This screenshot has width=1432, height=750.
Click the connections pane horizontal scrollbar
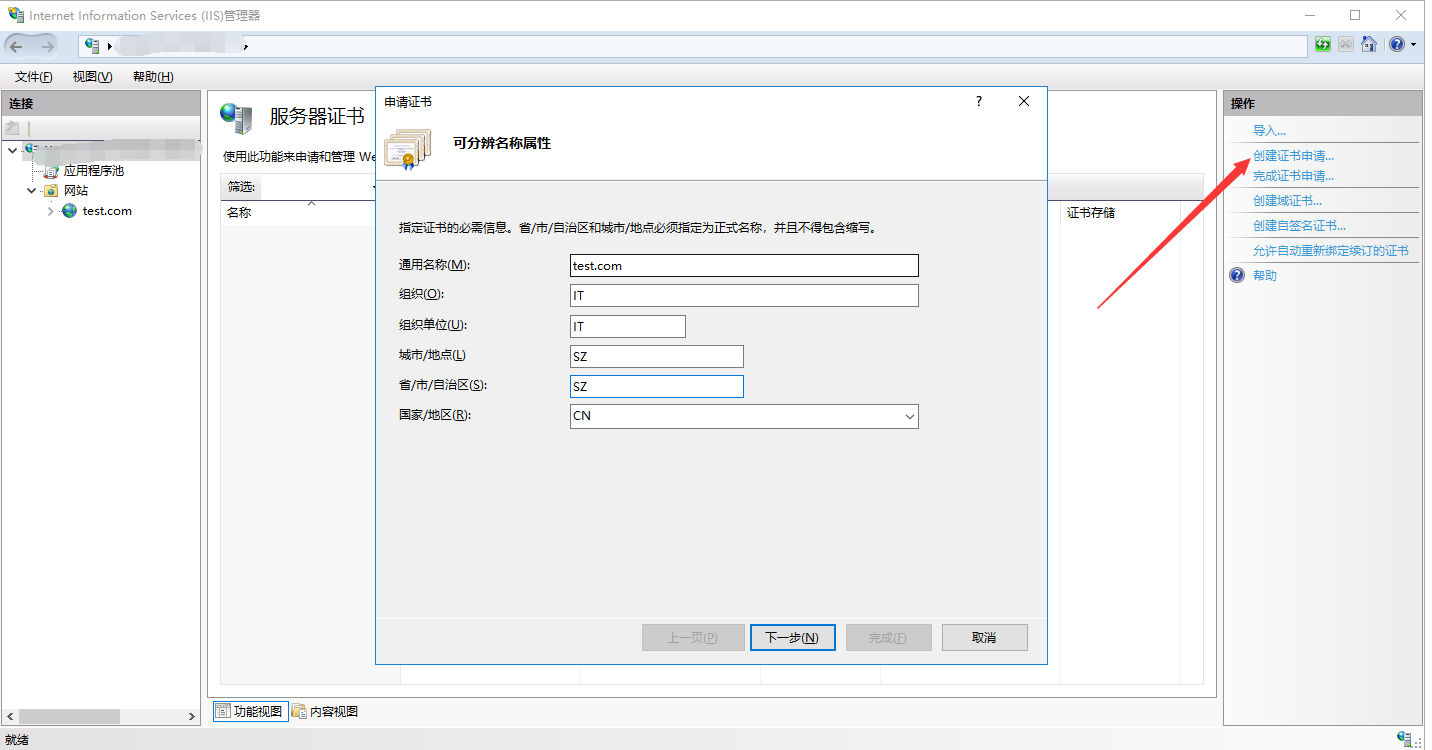(70, 716)
